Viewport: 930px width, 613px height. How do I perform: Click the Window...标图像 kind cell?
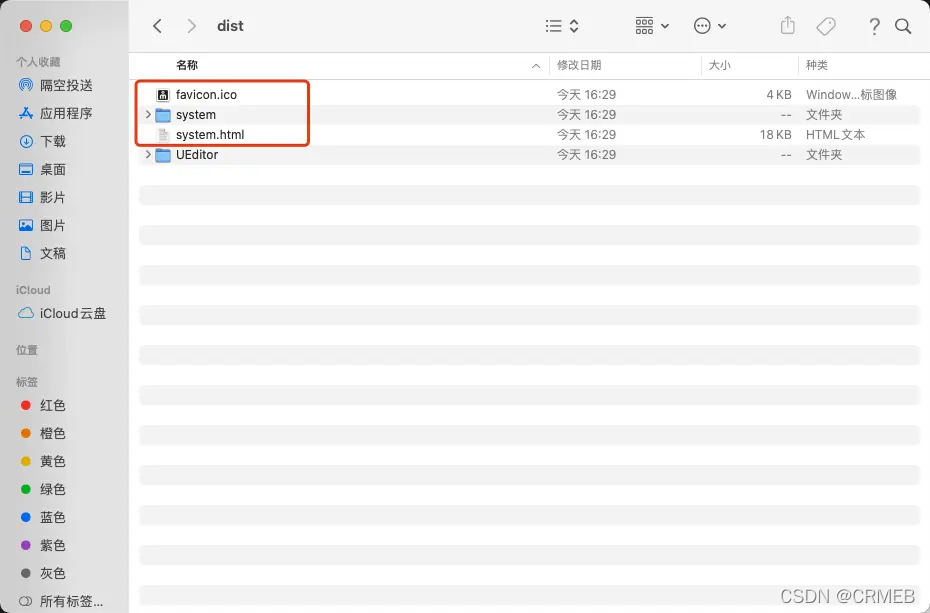click(851, 95)
